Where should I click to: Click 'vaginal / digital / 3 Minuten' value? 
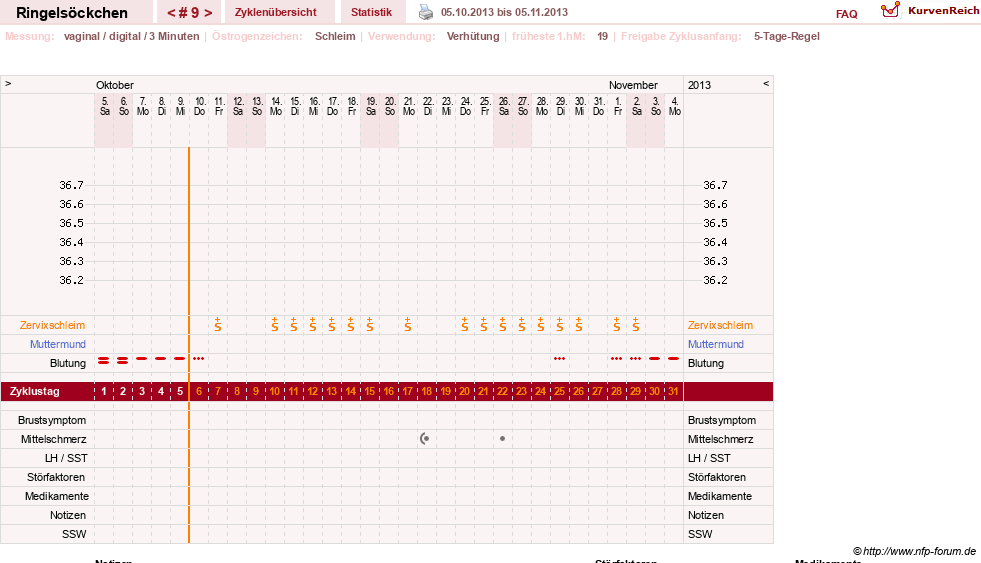click(x=131, y=36)
